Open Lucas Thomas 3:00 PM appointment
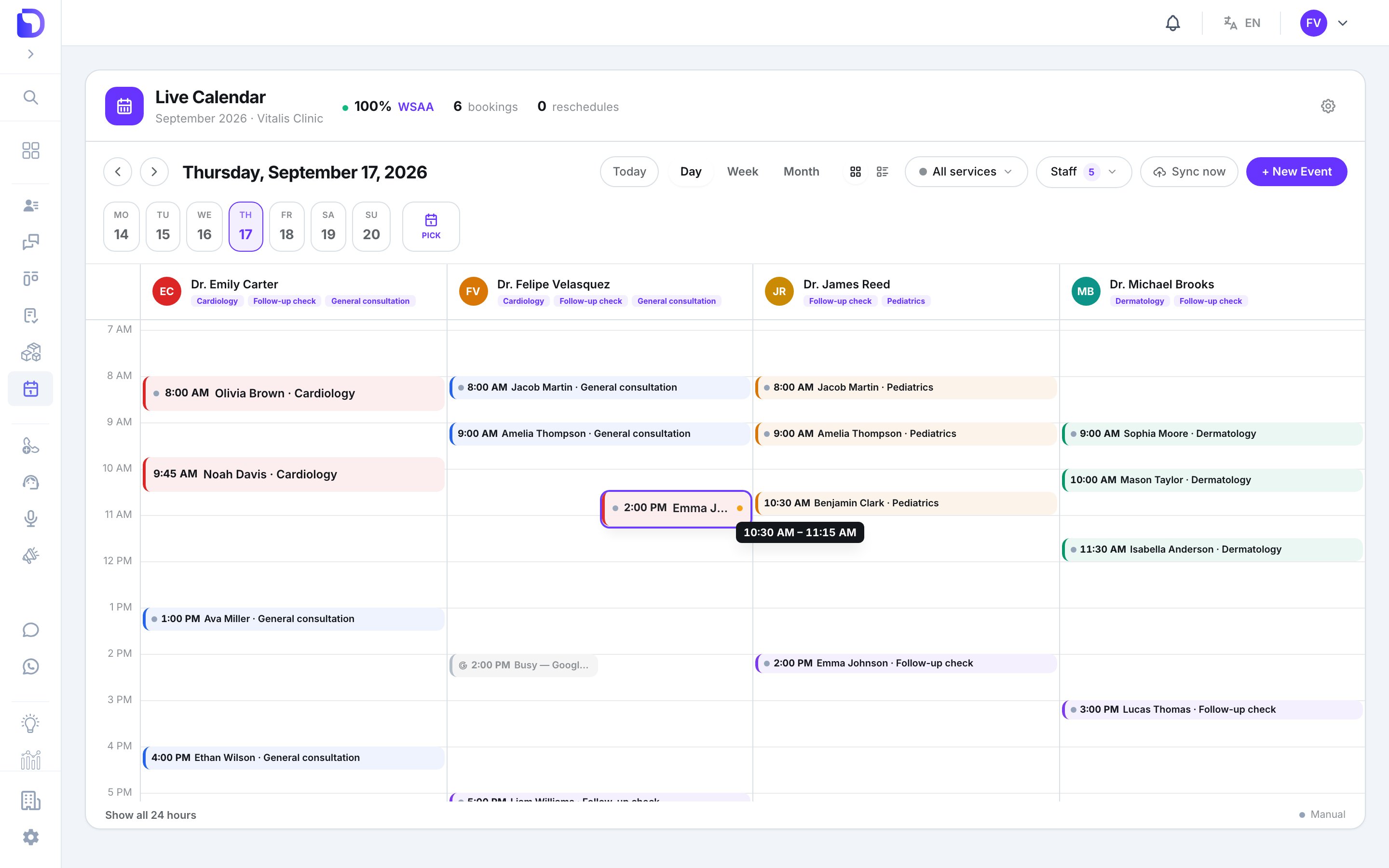The image size is (1389, 868). click(x=1212, y=709)
